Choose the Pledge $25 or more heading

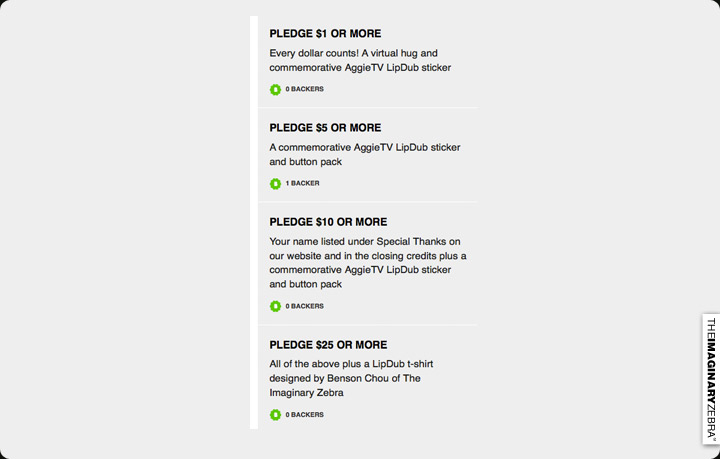[x=328, y=345]
